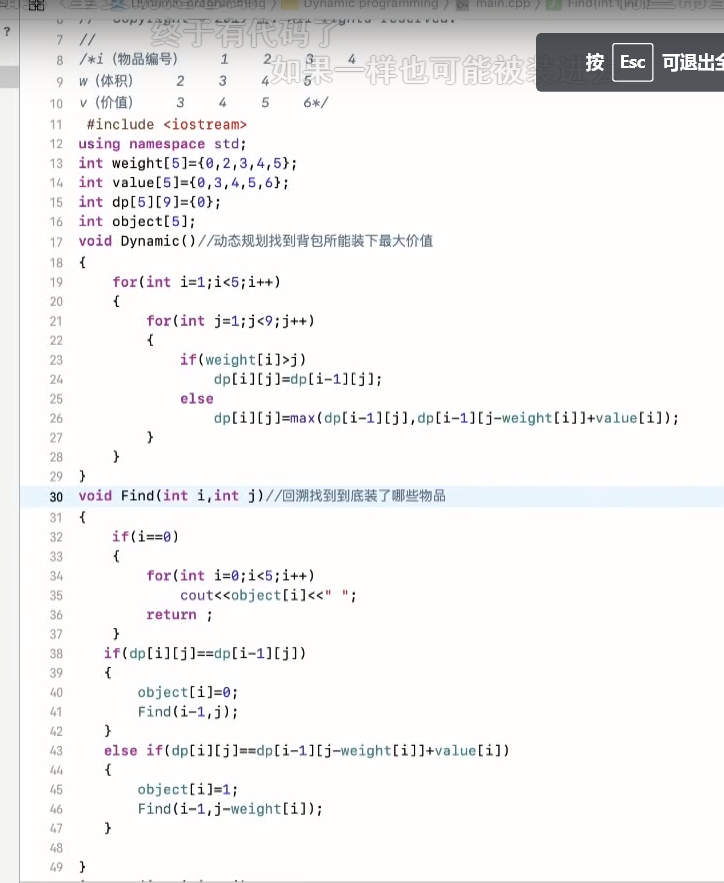Click the "for(int j=1;j<9;j++)" loop line
Viewport: 724px width, 883px height.
click(230, 321)
